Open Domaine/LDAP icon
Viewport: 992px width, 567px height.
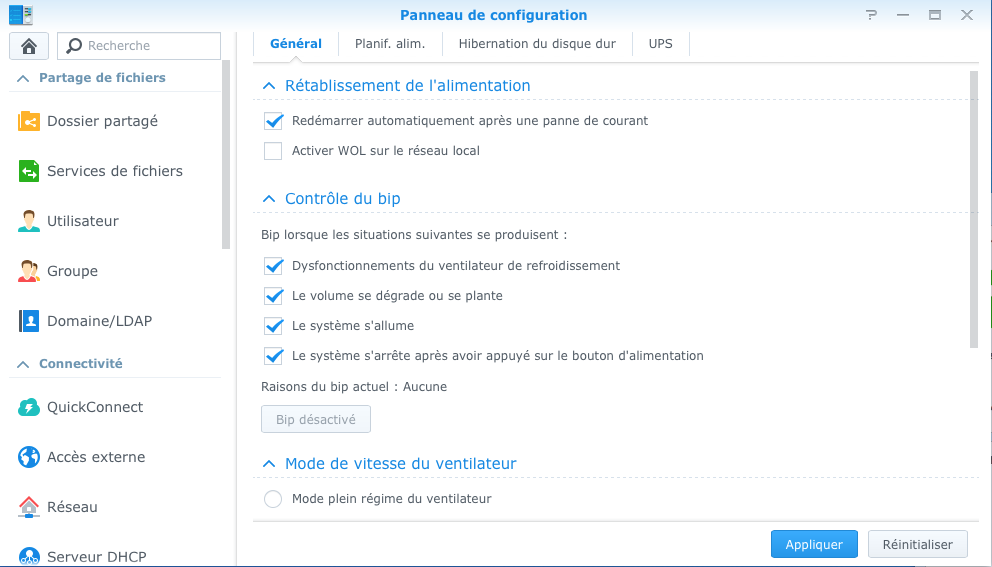tap(29, 321)
